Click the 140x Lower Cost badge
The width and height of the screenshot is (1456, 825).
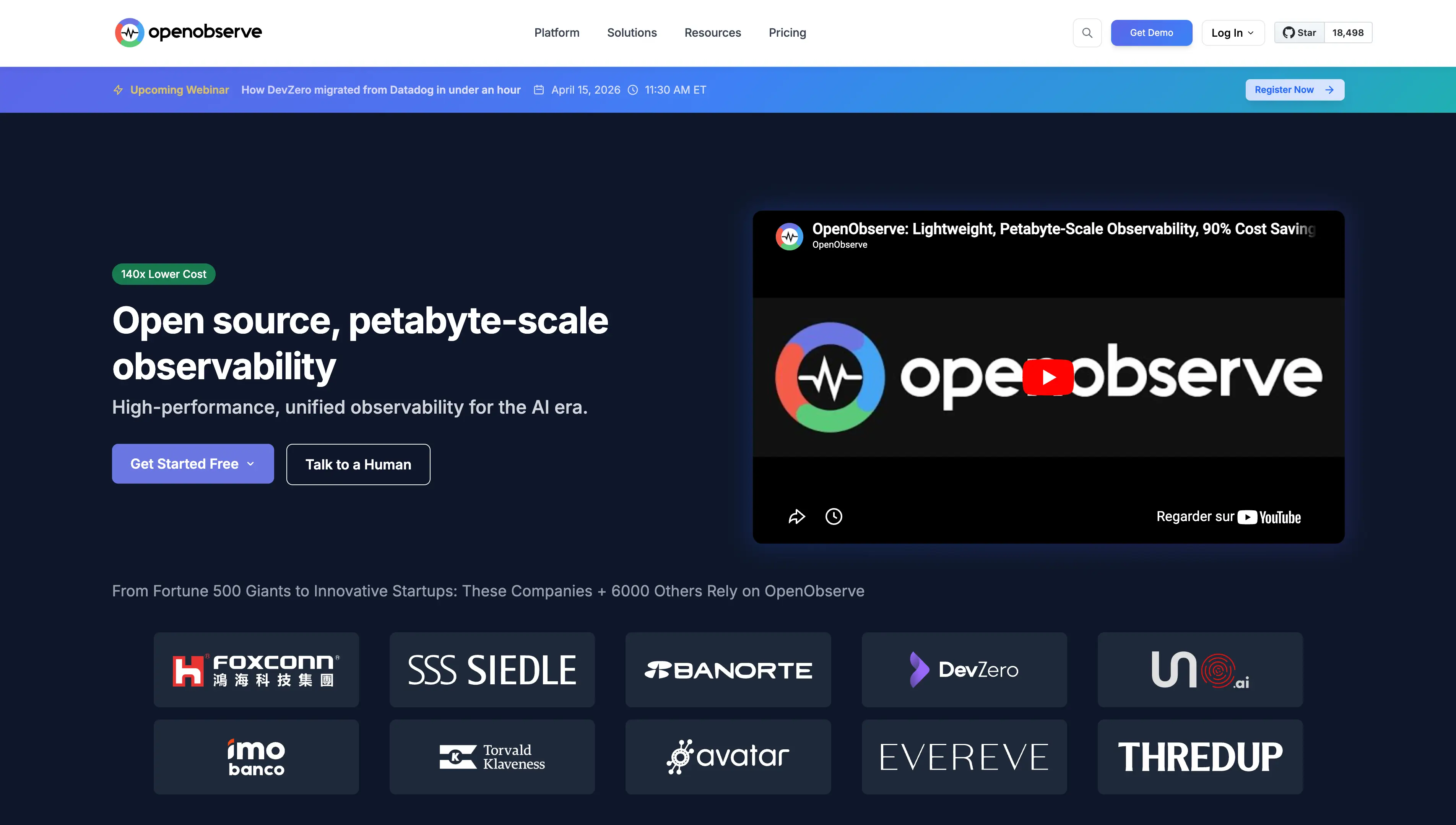tap(163, 274)
